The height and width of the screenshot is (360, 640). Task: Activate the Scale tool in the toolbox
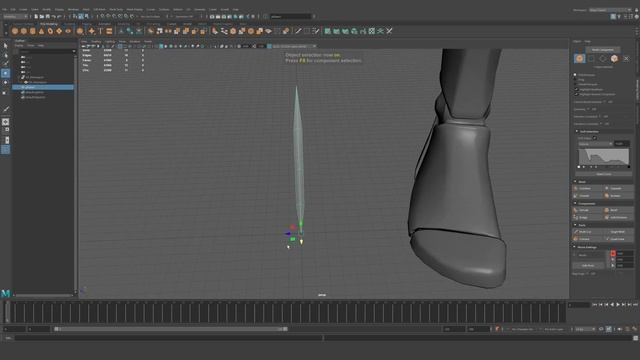5,92
